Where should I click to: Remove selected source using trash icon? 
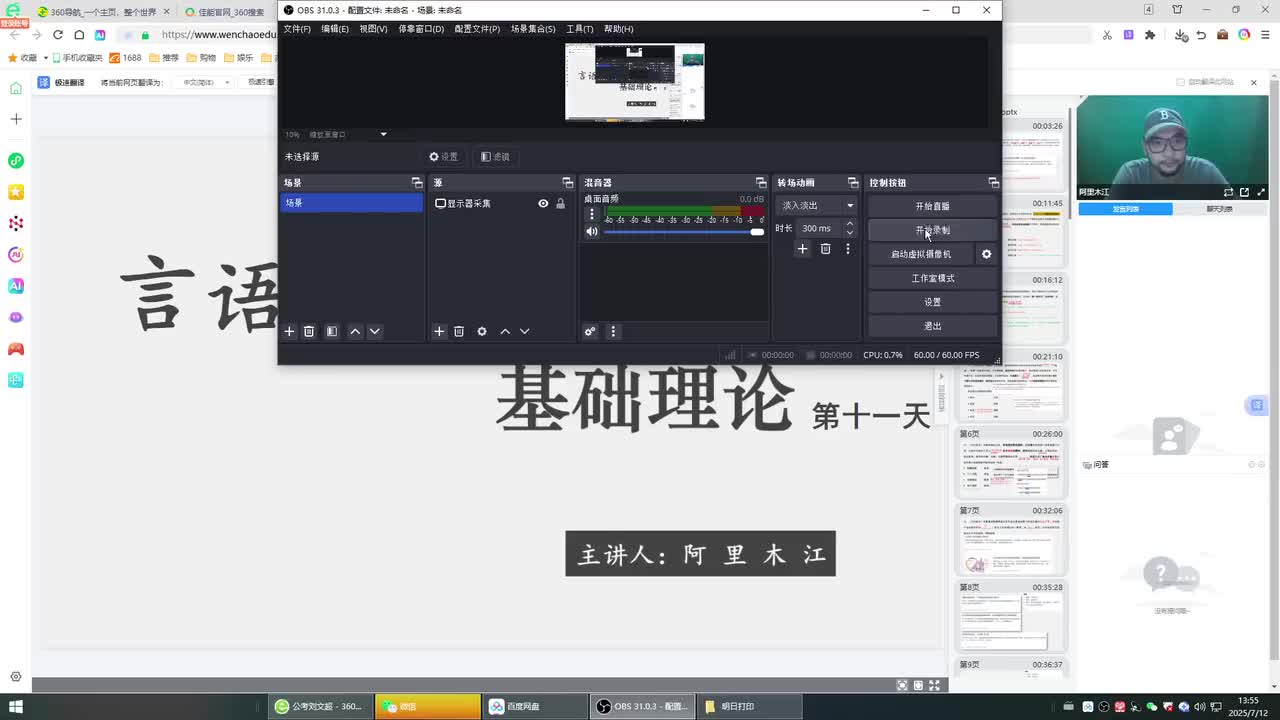point(459,331)
